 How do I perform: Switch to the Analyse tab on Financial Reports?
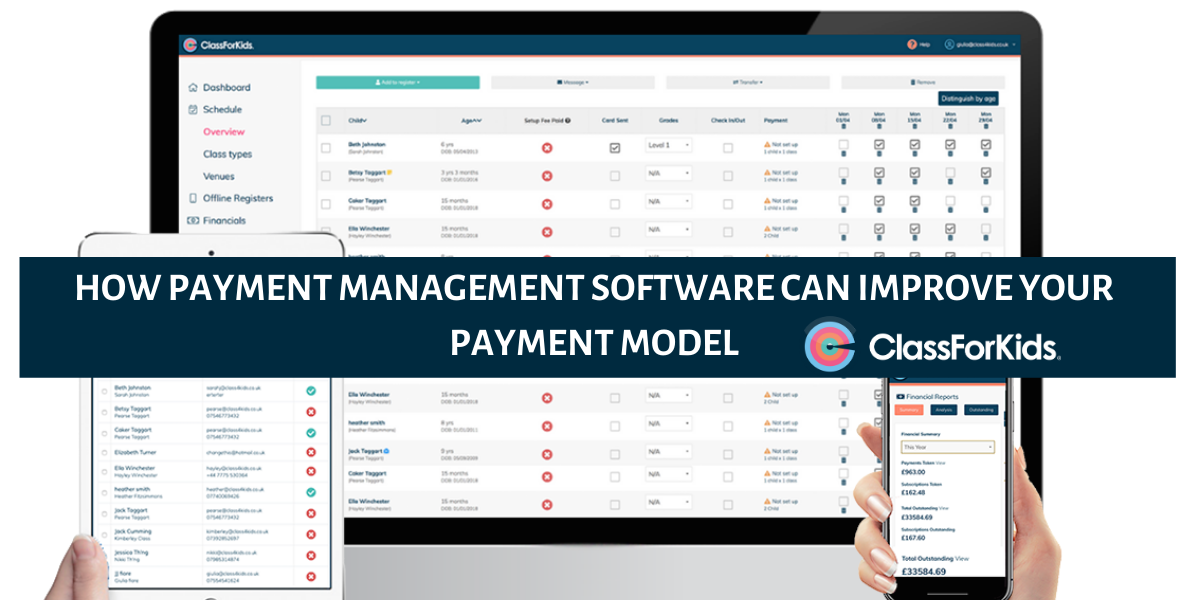944,410
